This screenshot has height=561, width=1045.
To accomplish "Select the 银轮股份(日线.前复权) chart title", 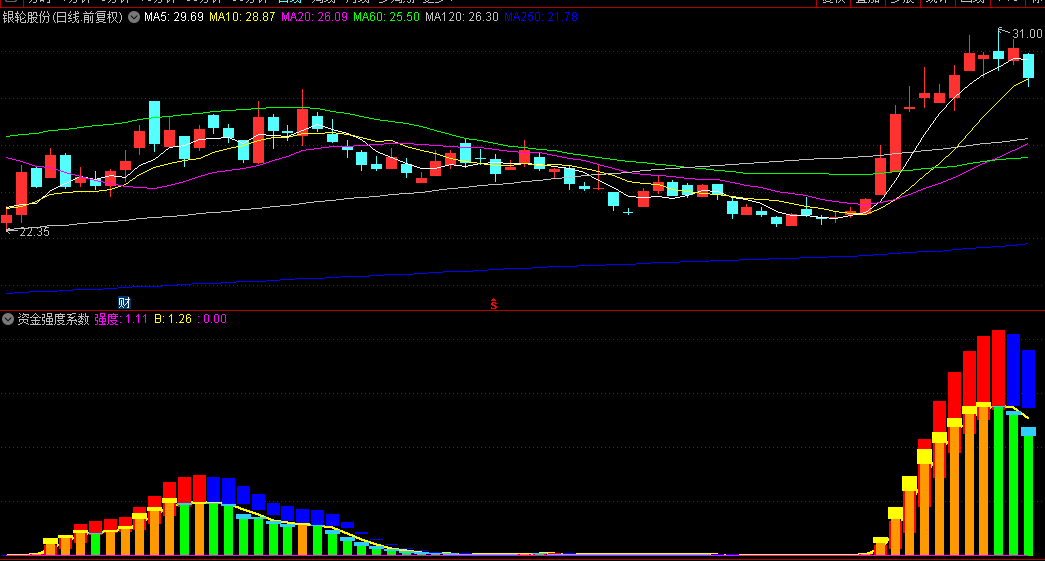I will [63, 17].
